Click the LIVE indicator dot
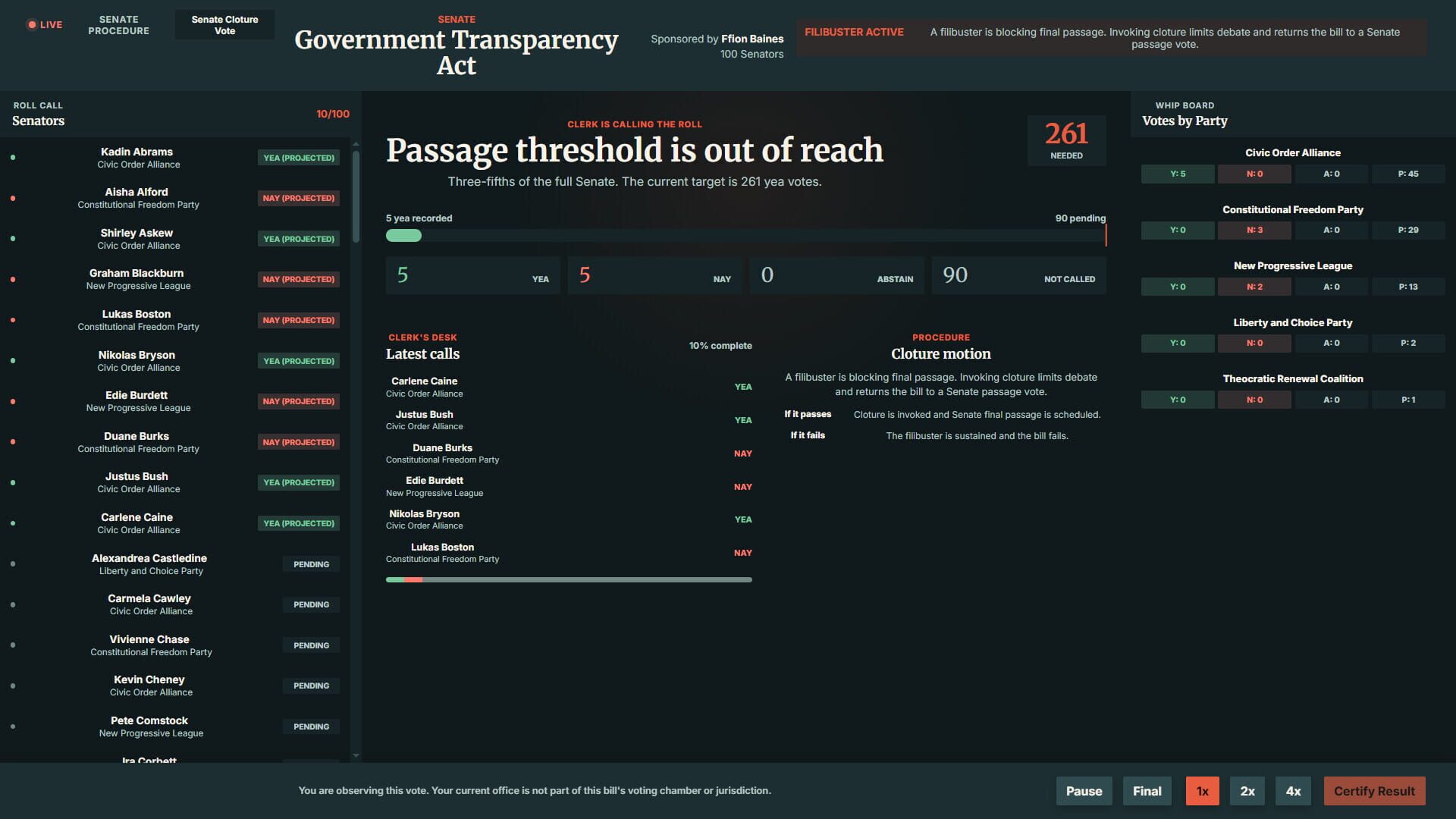The width and height of the screenshot is (1456, 819). pyautogui.click(x=32, y=25)
